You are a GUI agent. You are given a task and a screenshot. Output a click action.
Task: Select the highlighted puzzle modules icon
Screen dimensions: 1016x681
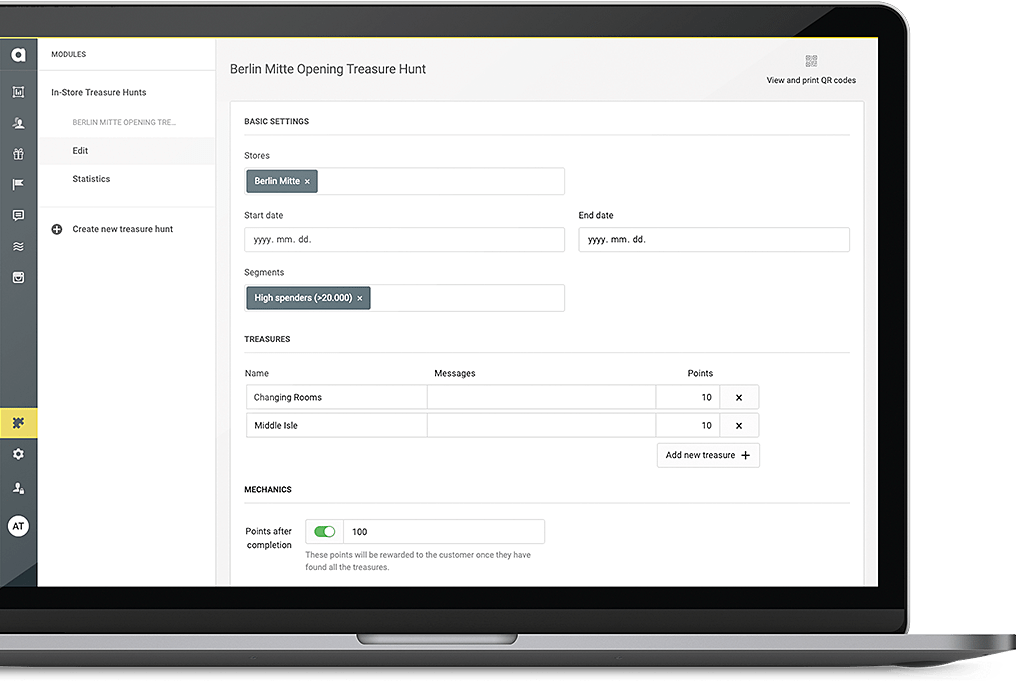[x=18, y=423]
